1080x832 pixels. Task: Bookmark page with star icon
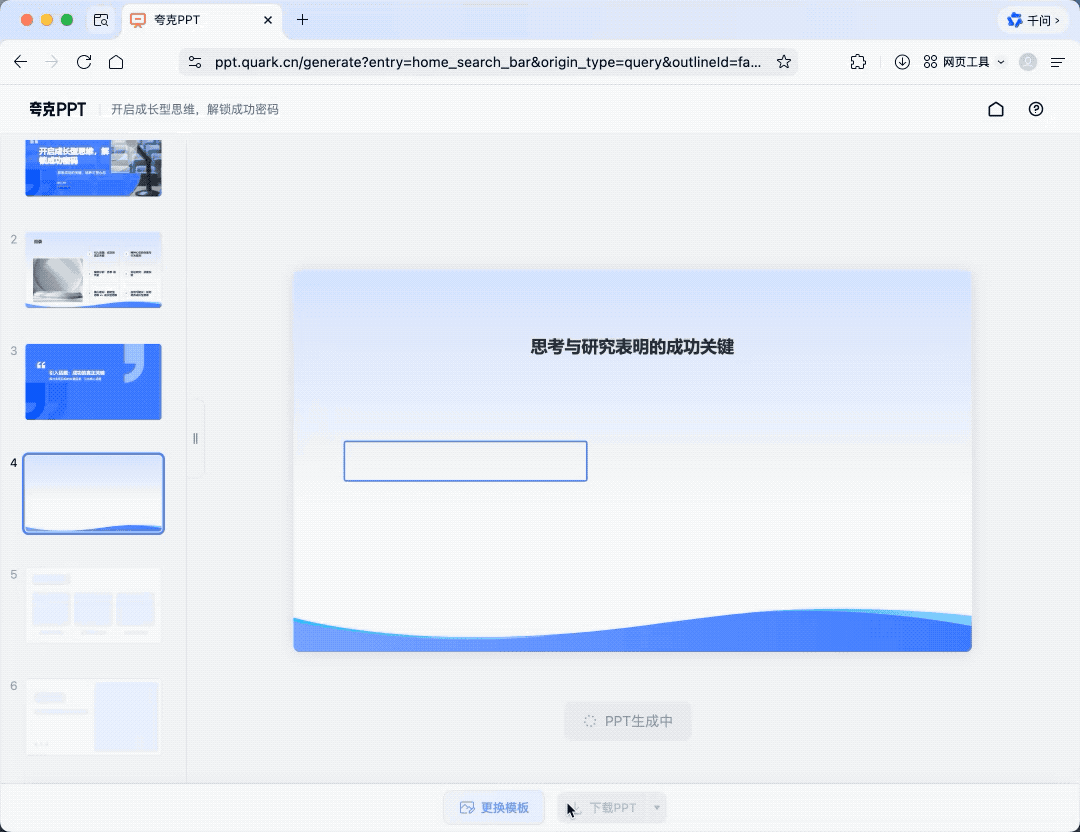point(784,62)
